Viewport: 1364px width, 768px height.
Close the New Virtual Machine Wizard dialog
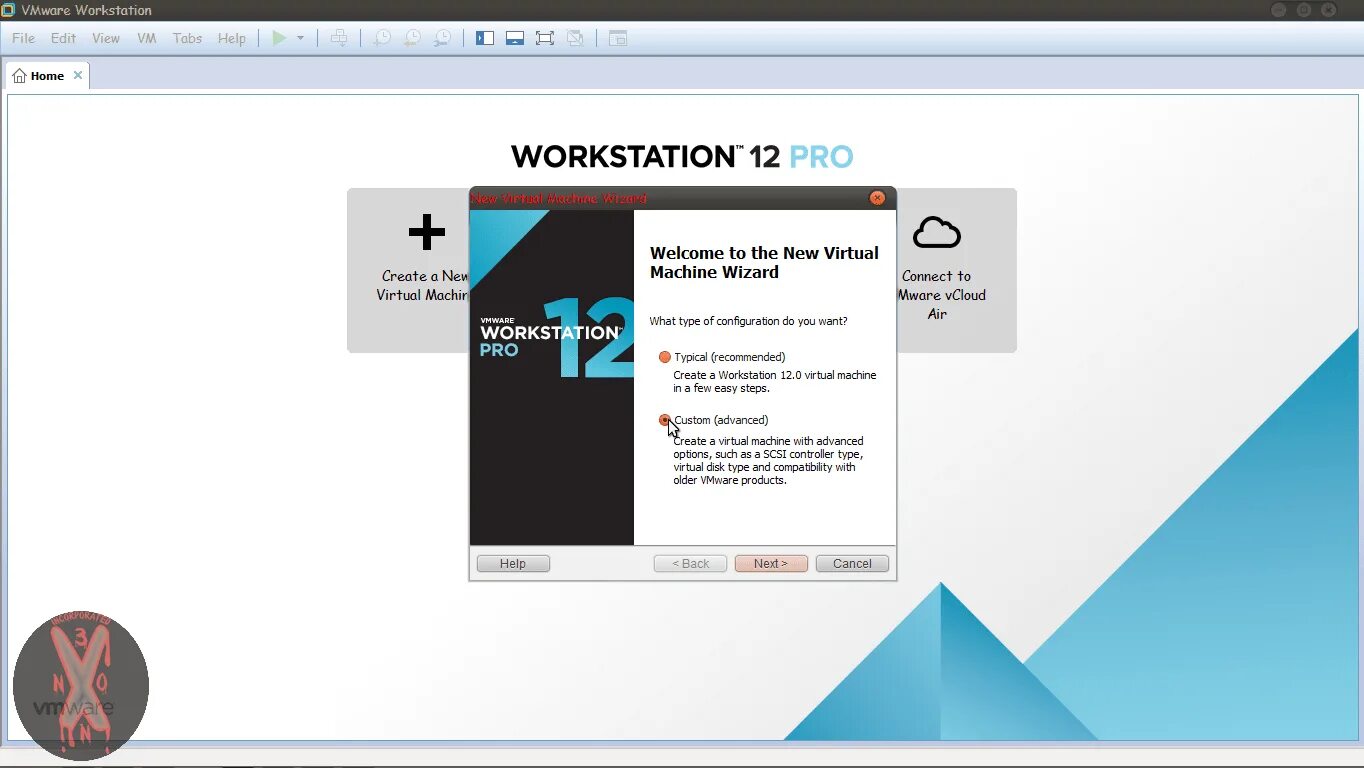877,198
